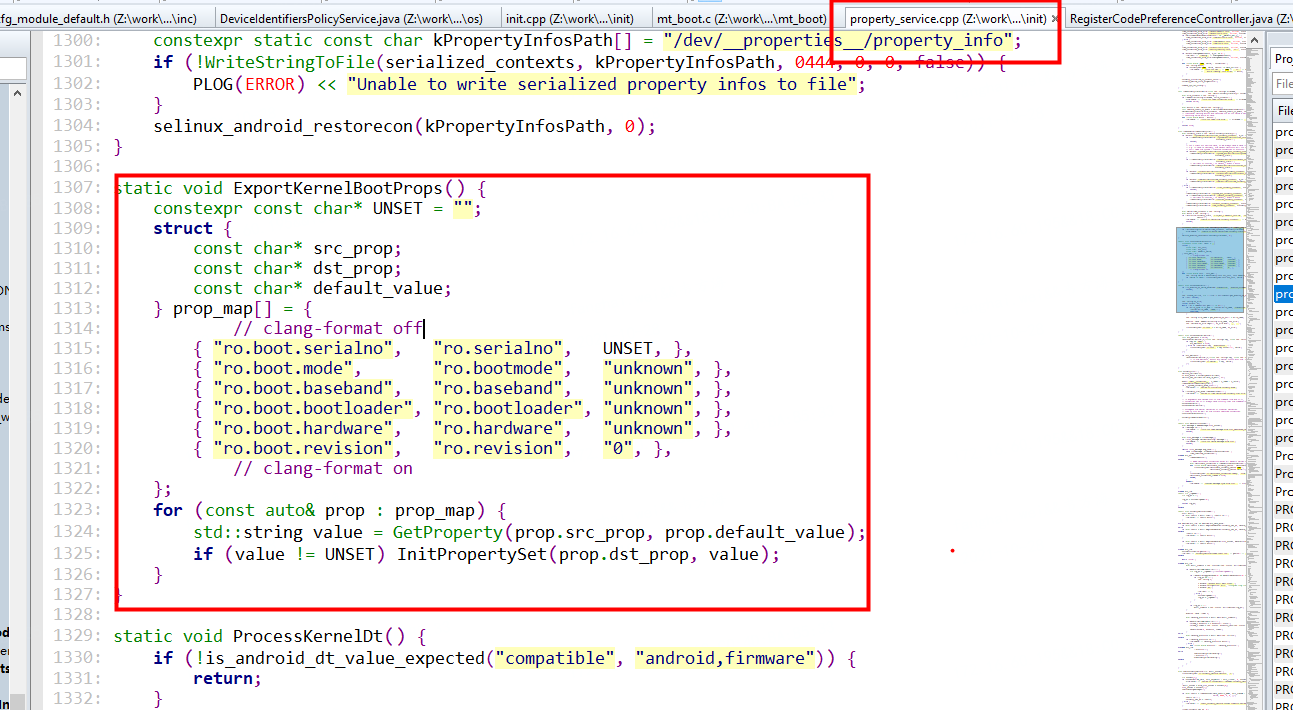The image size is (1293, 710).
Task: Select the property_service.cpp tab
Action: point(947,18)
